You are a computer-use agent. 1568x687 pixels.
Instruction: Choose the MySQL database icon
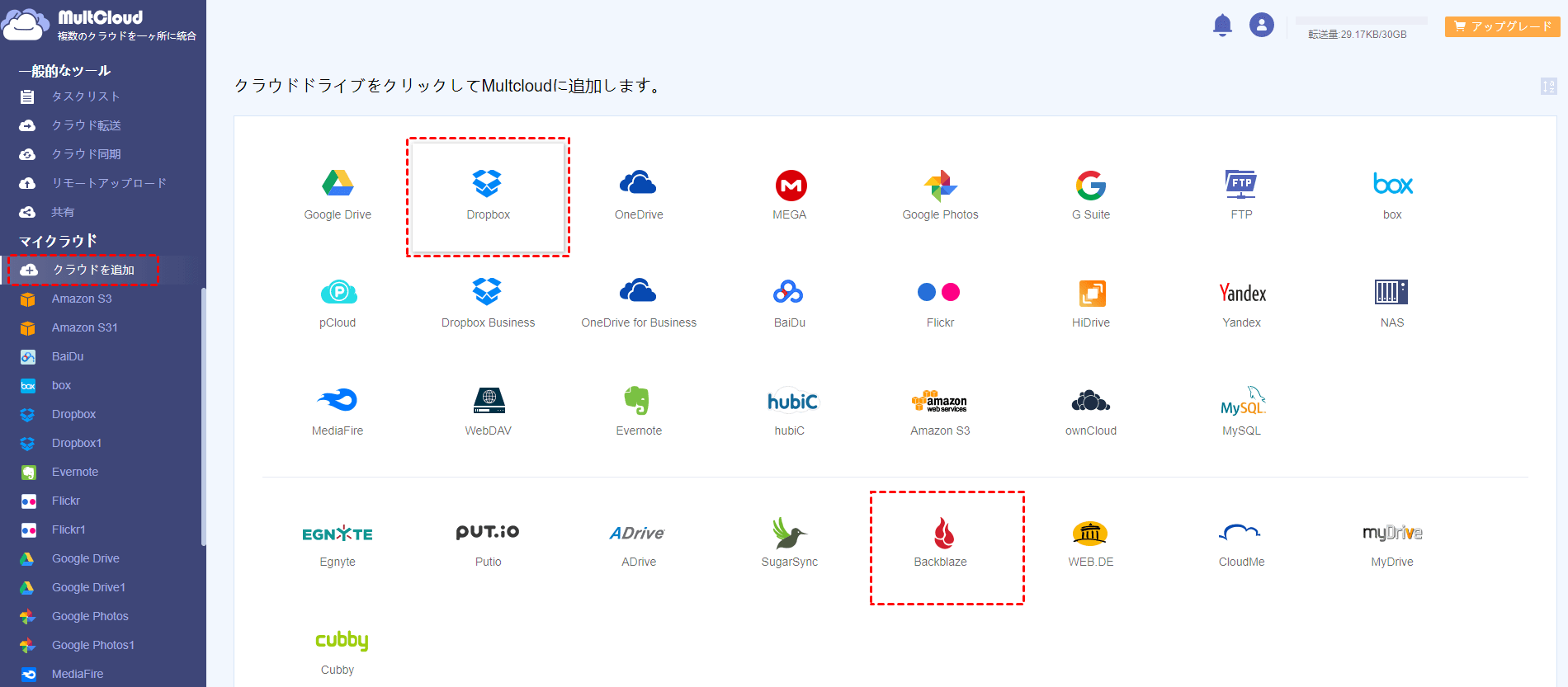(x=1243, y=400)
